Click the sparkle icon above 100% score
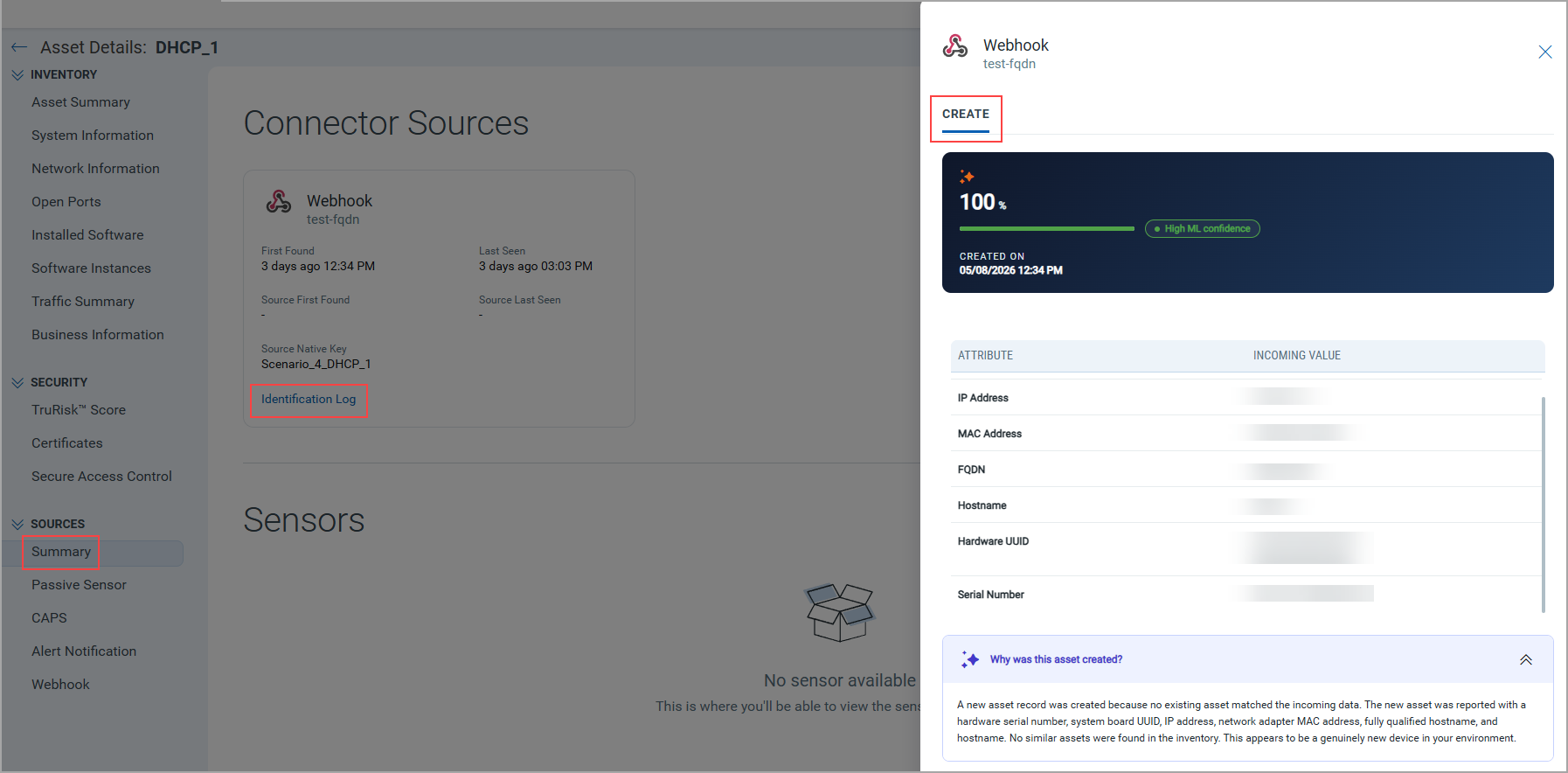The image size is (1568, 773). tap(967, 177)
